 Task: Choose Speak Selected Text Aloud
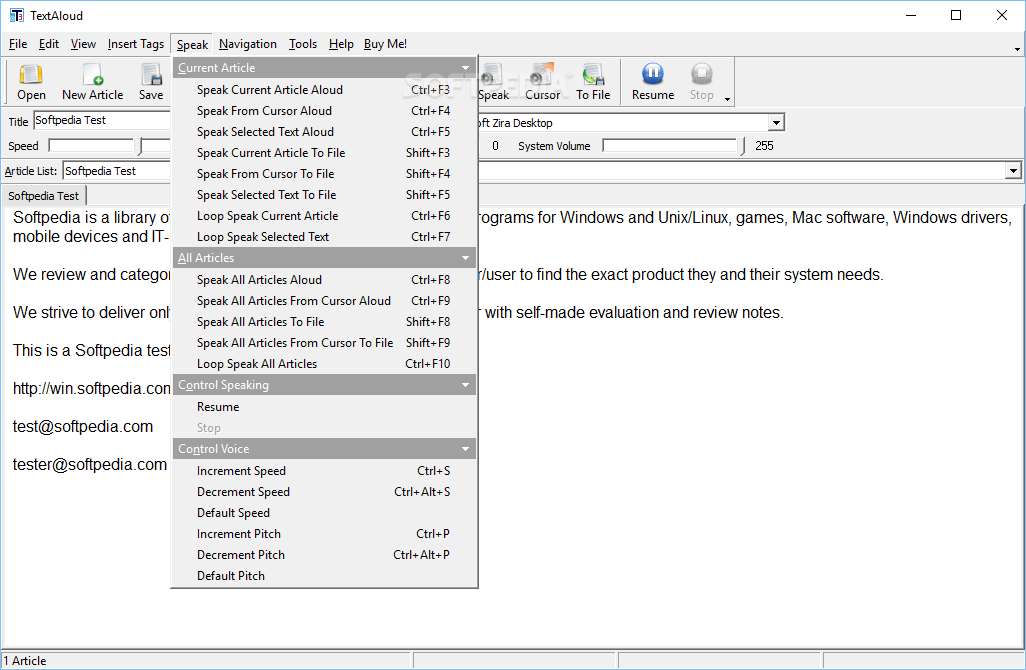pos(324,132)
